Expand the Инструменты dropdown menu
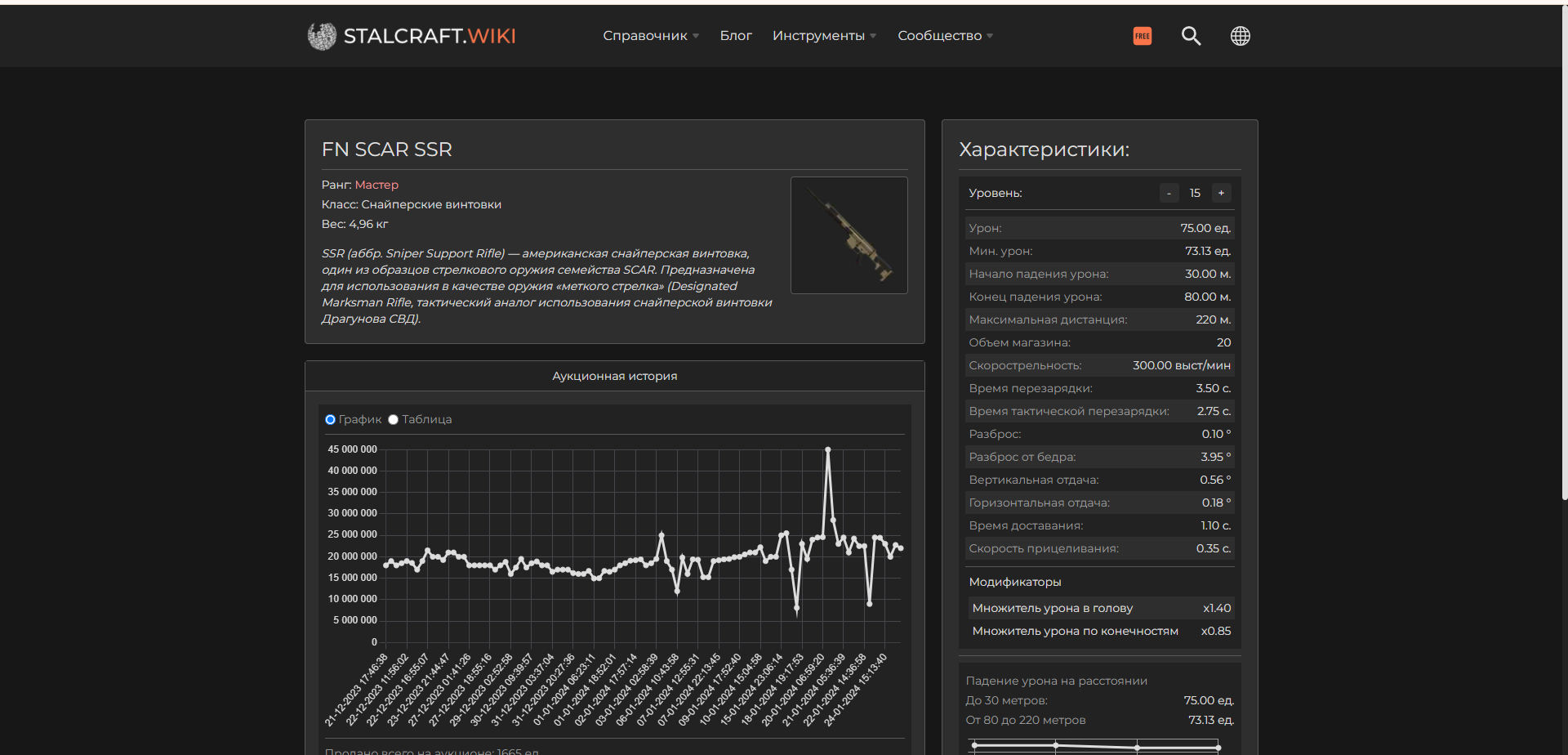The width and height of the screenshot is (1568, 755). [x=824, y=36]
